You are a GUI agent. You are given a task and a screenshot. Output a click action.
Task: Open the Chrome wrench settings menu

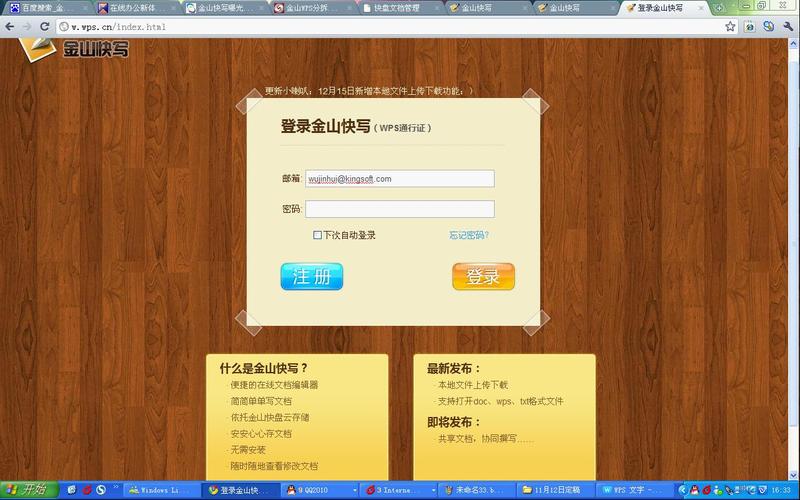click(x=788, y=27)
